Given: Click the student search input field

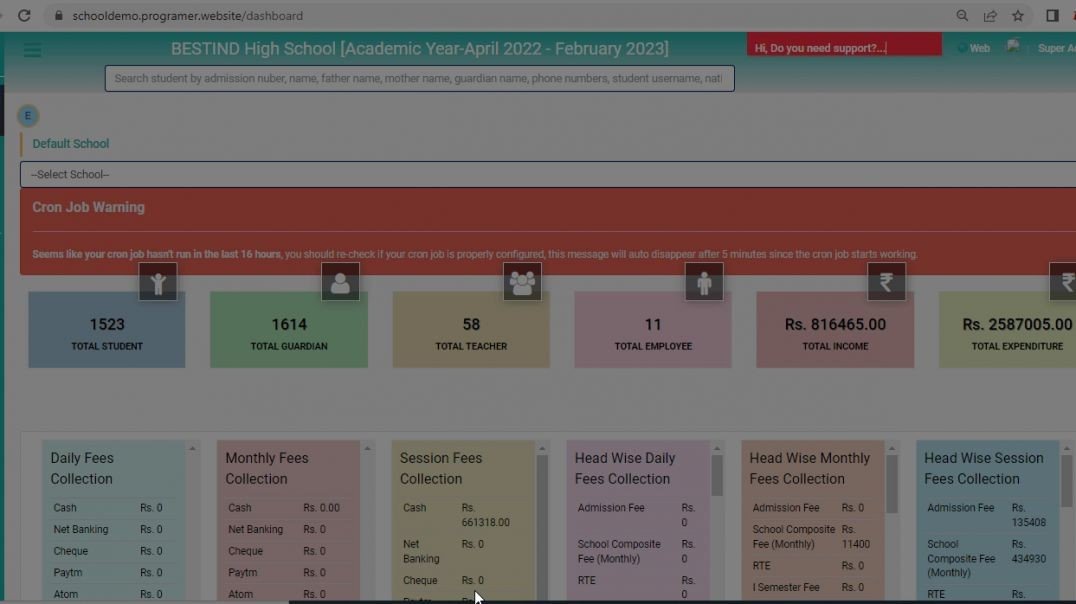Looking at the screenshot, I should click(420, 78).
